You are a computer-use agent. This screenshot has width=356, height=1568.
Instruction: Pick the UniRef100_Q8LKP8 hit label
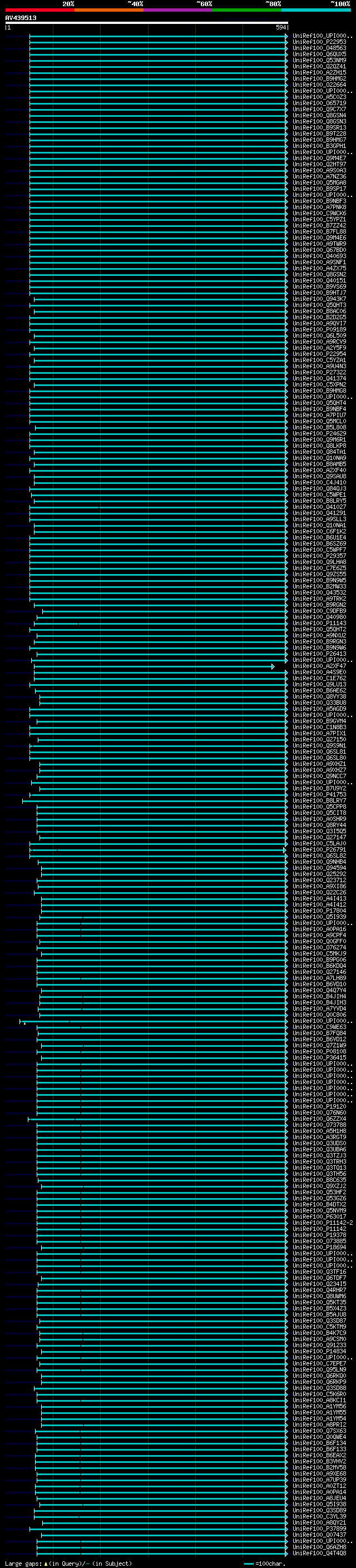(319, 446)
